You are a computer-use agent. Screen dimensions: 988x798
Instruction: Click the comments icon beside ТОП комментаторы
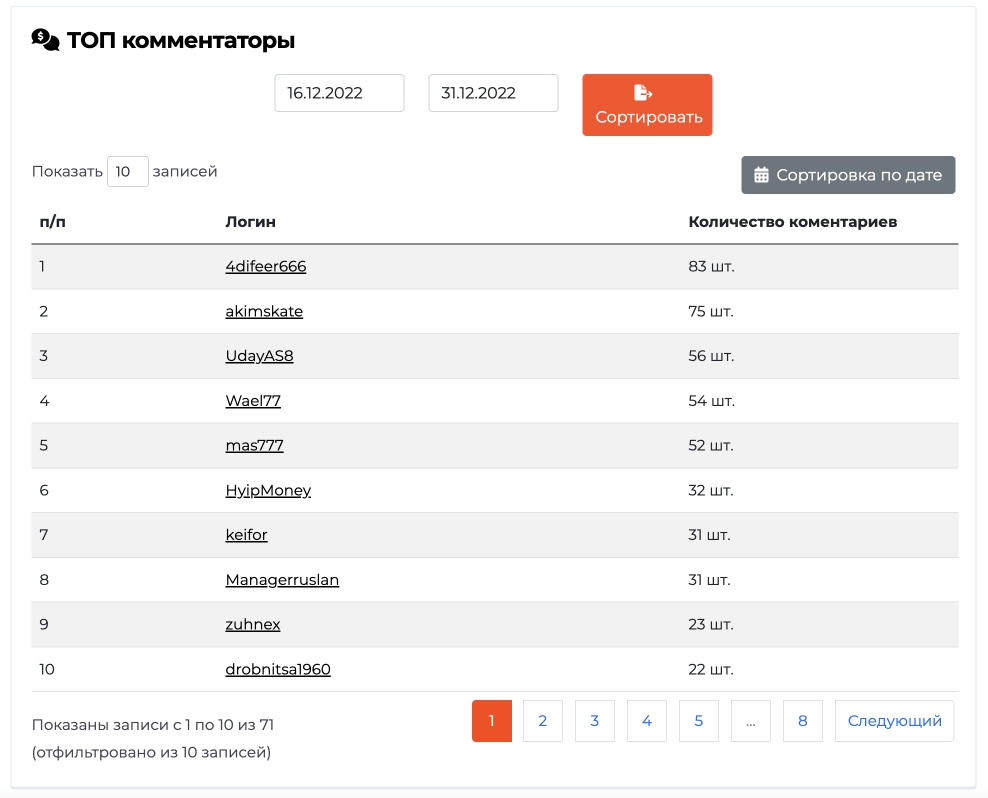[45, 40]
